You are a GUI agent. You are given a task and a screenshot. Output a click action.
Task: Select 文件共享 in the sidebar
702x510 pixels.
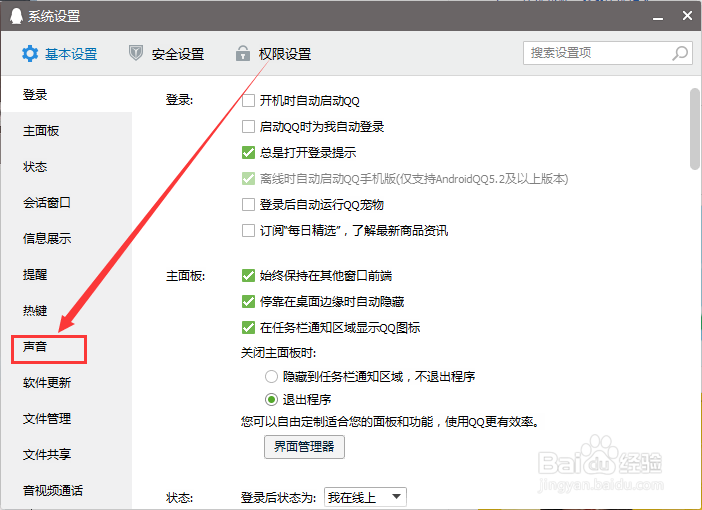click(x=66, y=454)
